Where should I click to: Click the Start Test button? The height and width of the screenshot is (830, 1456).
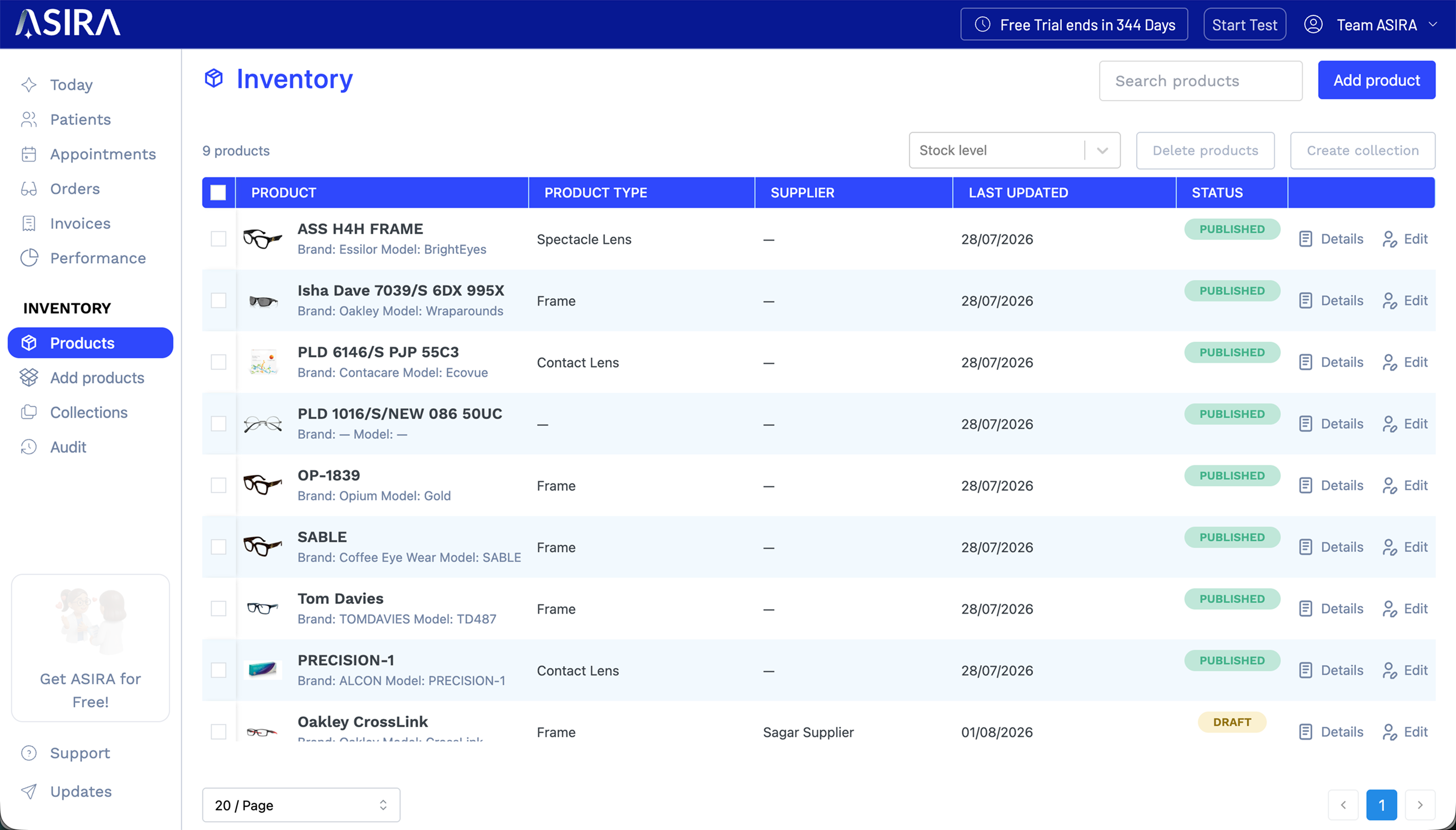click(1245, 25)
